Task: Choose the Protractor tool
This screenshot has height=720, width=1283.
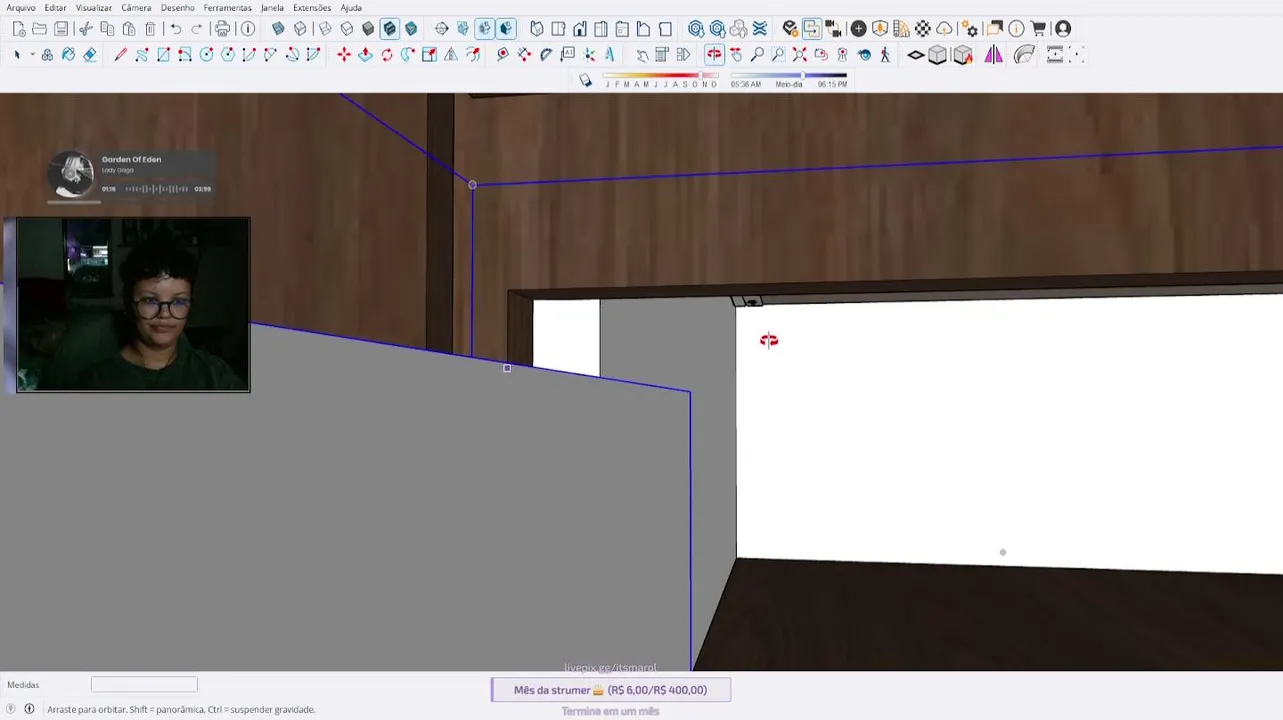Action: coord(546,55)
